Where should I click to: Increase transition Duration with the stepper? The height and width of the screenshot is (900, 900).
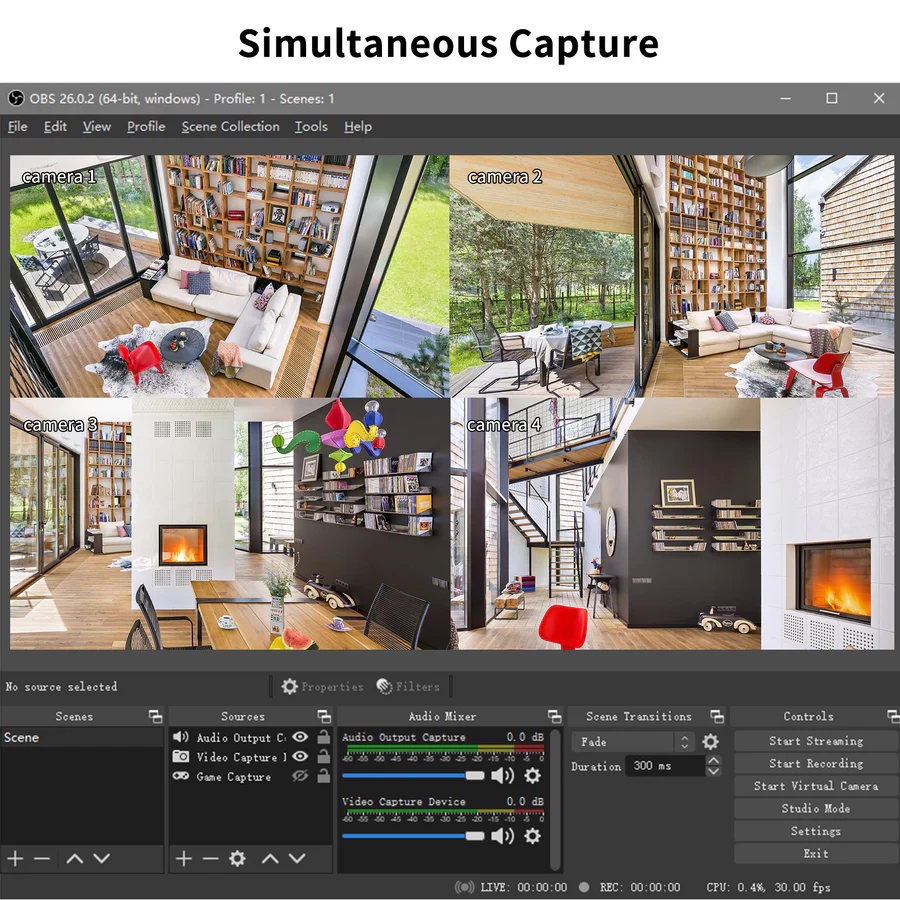(x=714, y=760)
